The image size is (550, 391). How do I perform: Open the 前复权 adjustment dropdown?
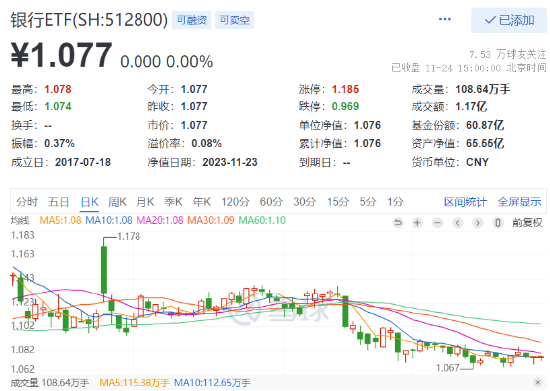click(527, 223)
